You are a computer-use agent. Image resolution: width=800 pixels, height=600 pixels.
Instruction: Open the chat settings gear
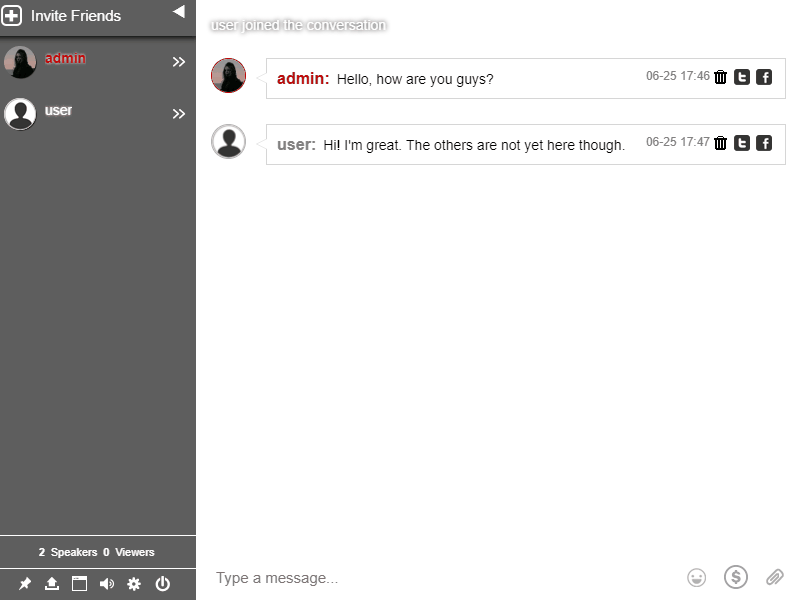pos(134,584)
